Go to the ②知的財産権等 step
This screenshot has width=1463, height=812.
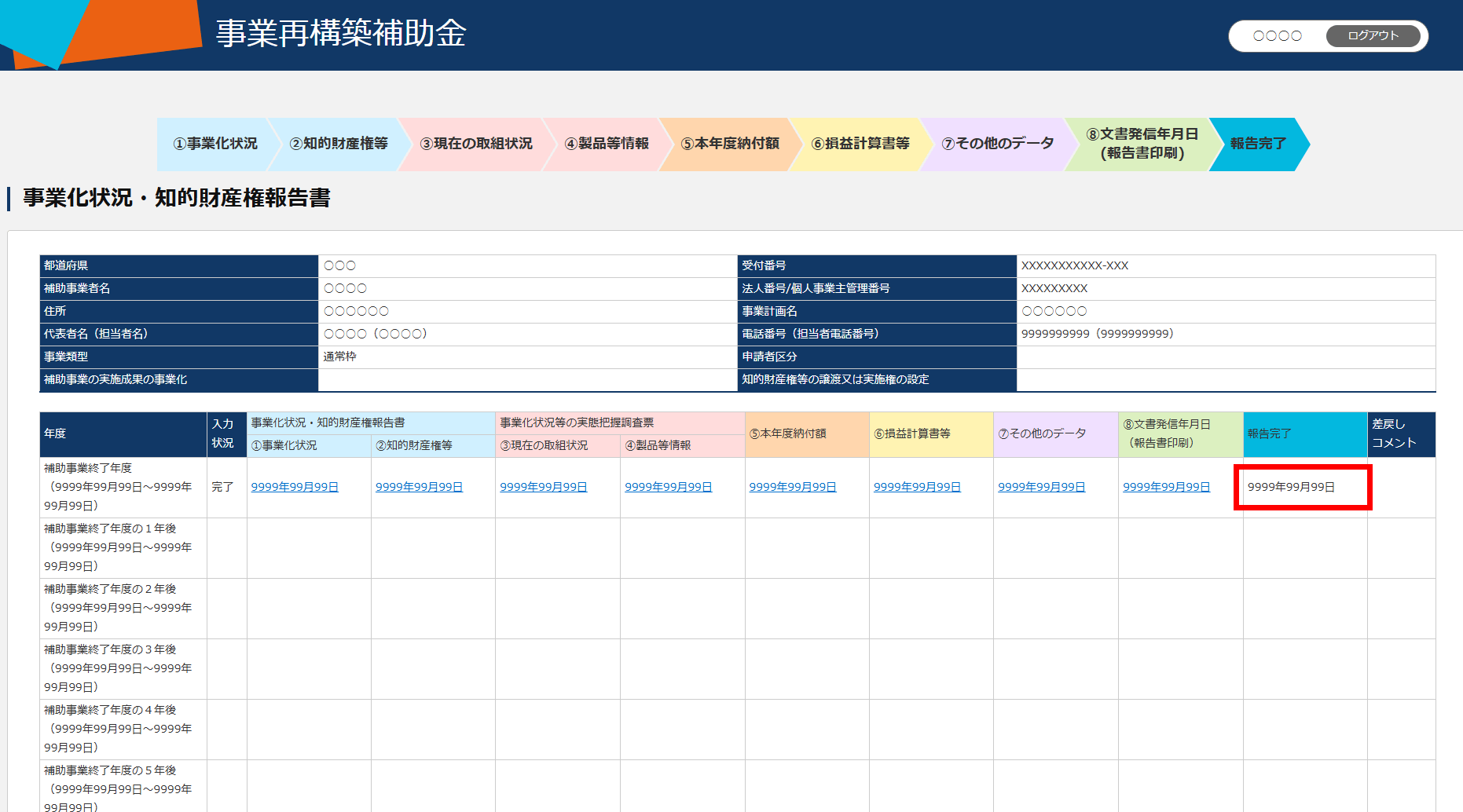(339, 144)
